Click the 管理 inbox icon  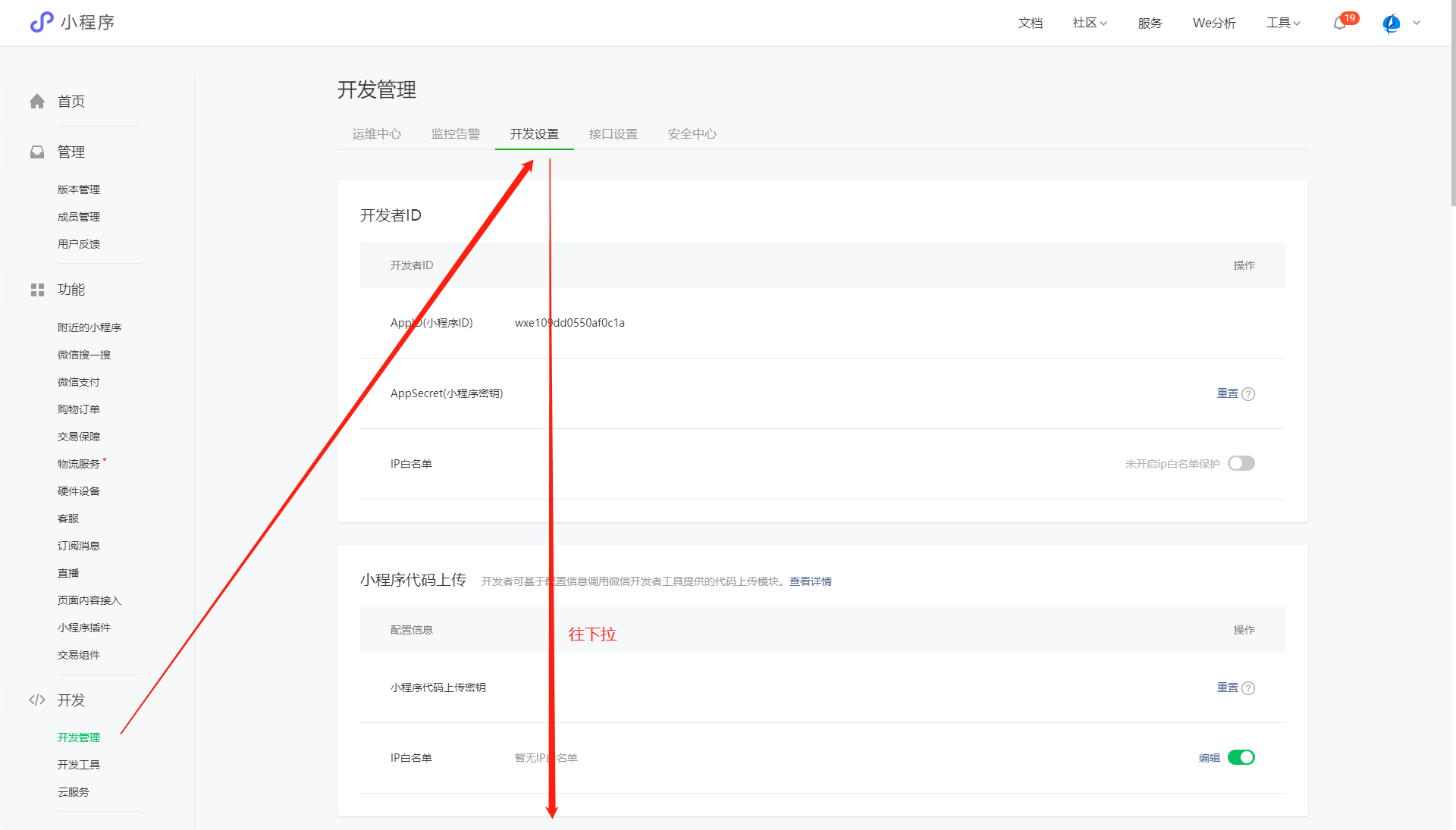(x=37, y=152)
